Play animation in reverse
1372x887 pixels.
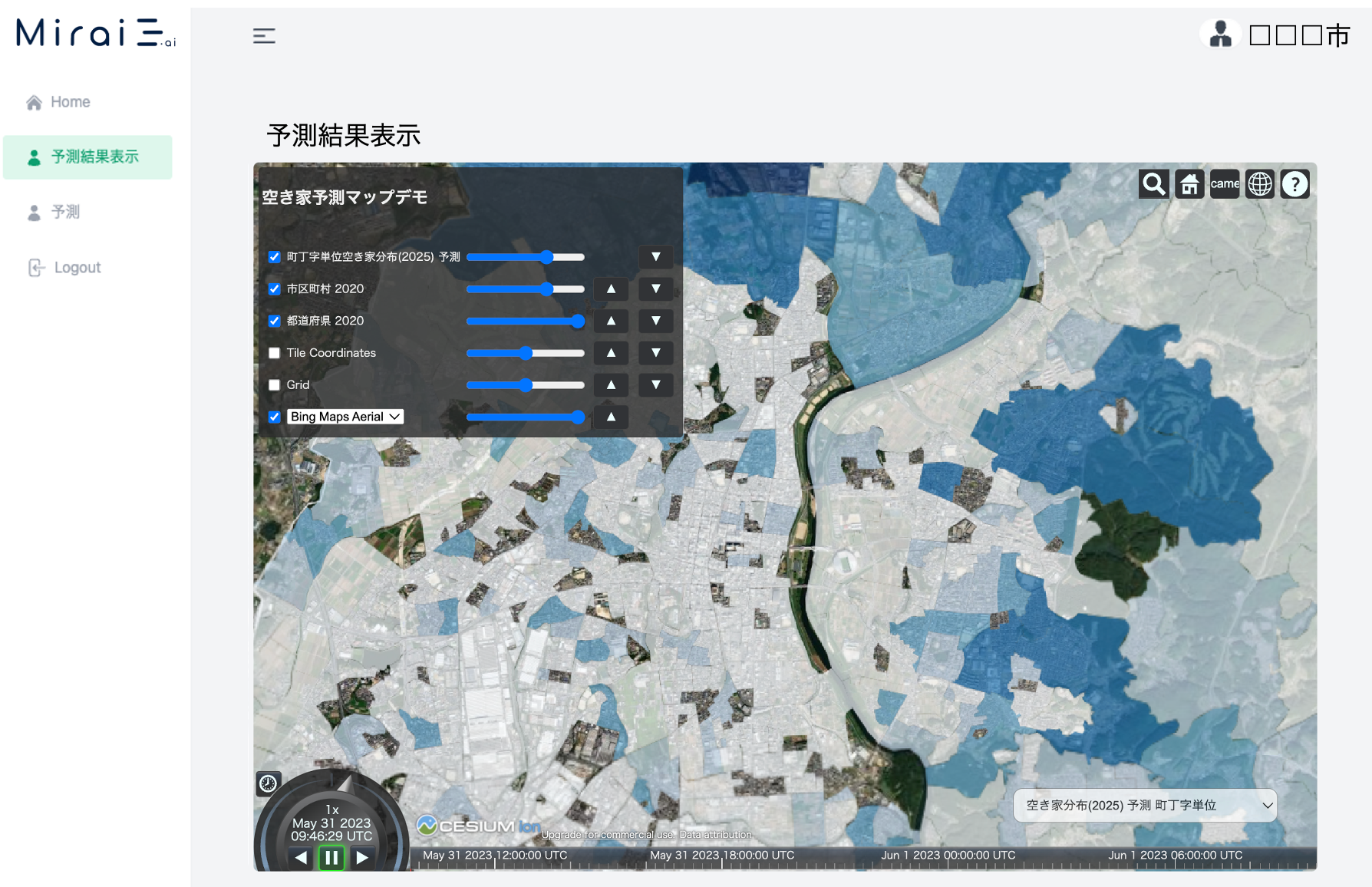(301, 858)
